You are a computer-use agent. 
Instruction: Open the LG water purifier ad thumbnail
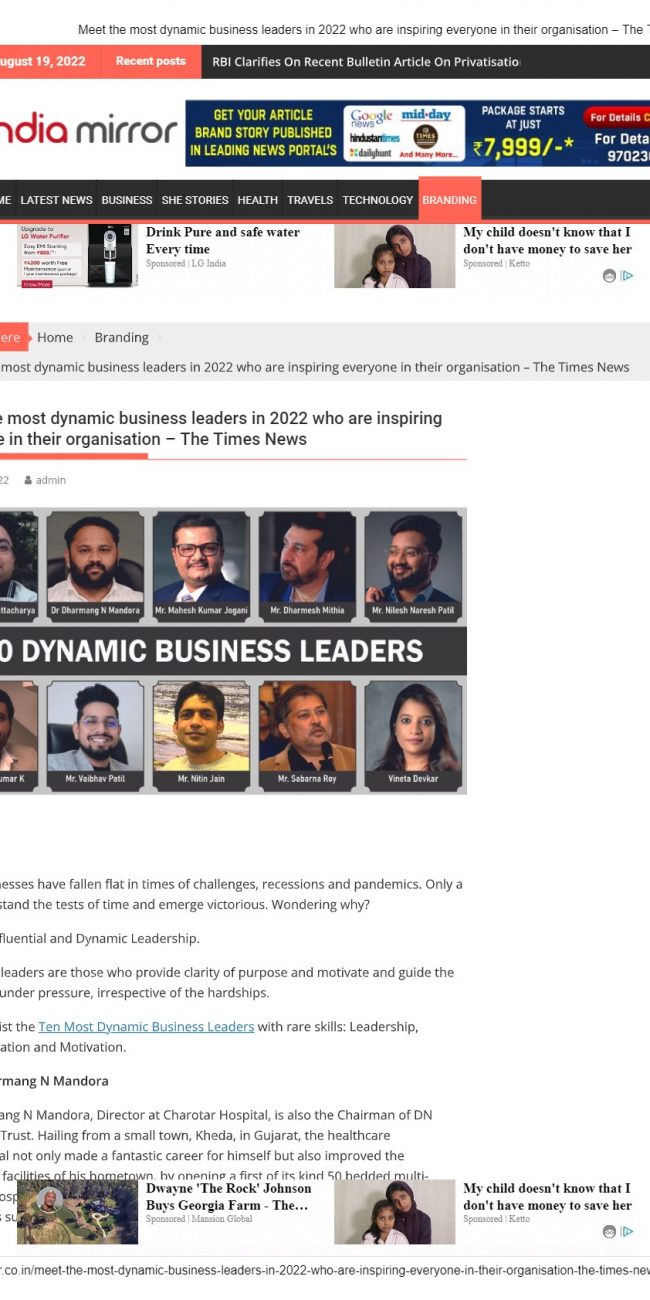click(x=77, y=256)
